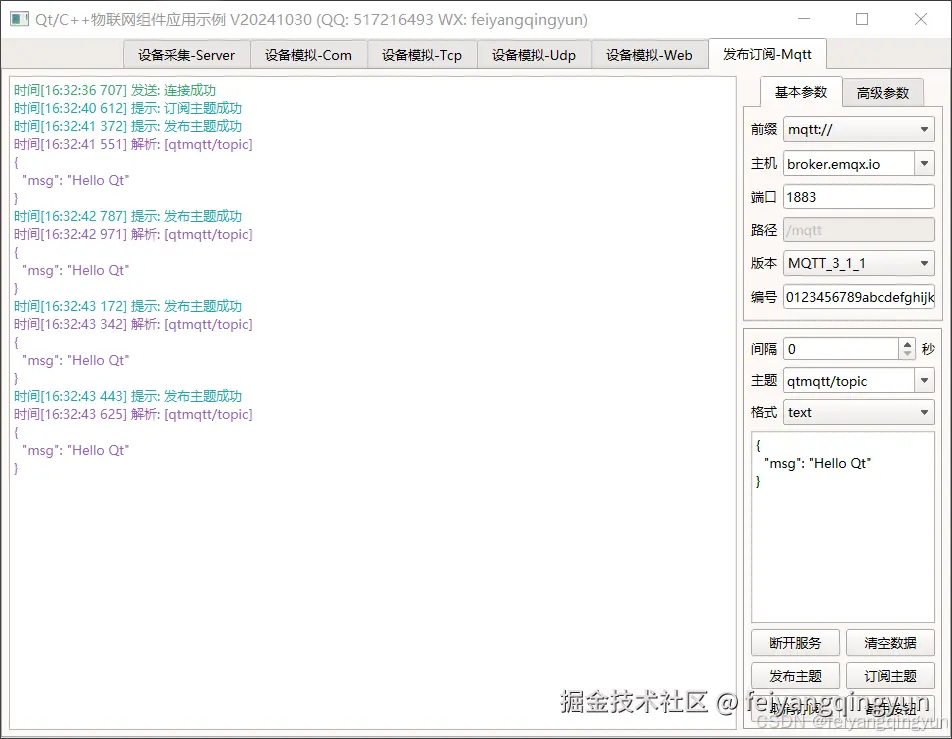Switch to the 设备采集-Server tab
The image size is (952, 739).
(186, 55)
